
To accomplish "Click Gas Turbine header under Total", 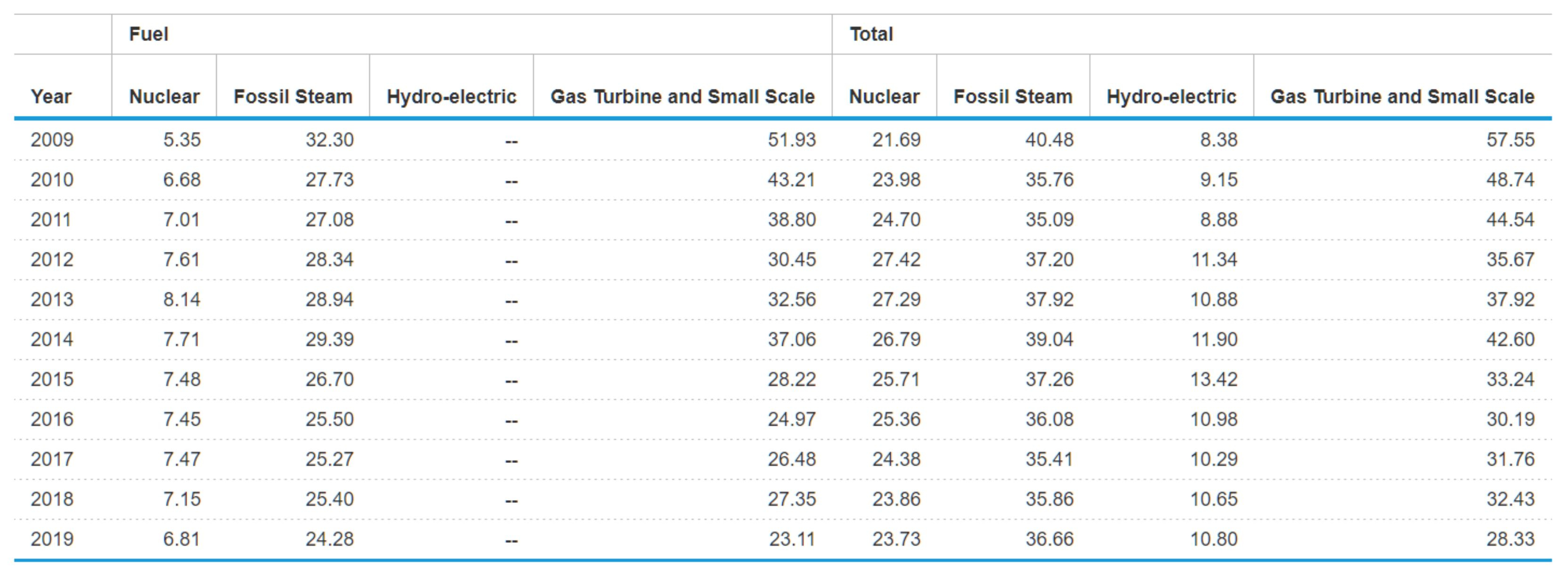I will 1402,96.
